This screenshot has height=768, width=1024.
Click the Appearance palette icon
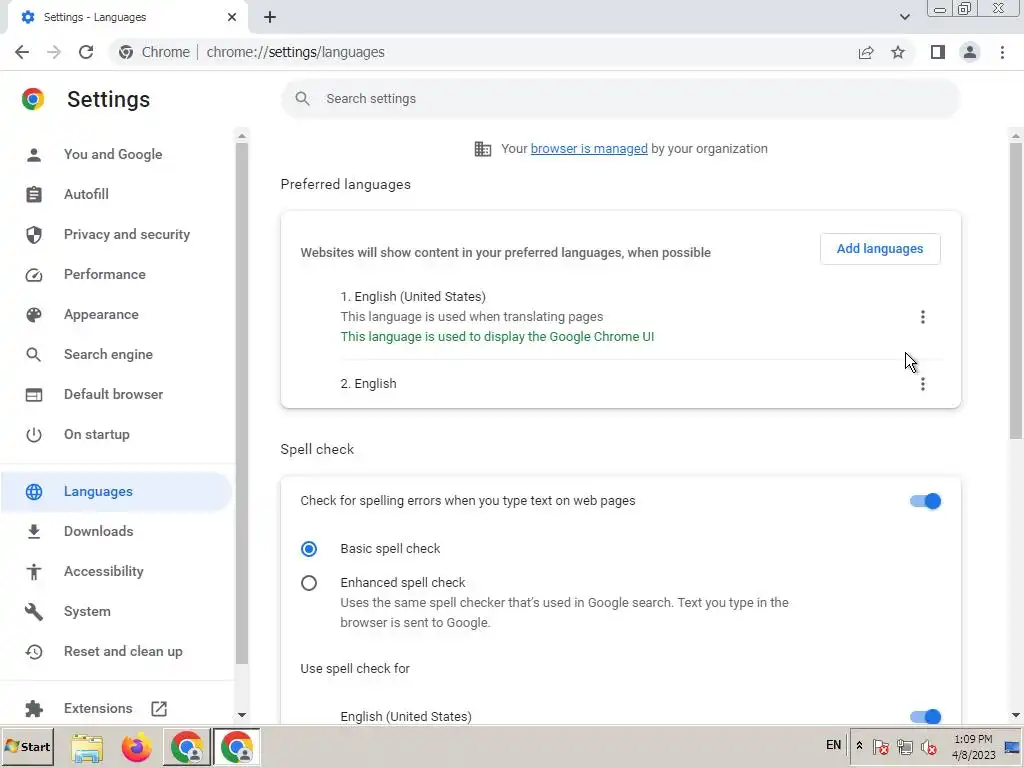(x=34, y=315)
